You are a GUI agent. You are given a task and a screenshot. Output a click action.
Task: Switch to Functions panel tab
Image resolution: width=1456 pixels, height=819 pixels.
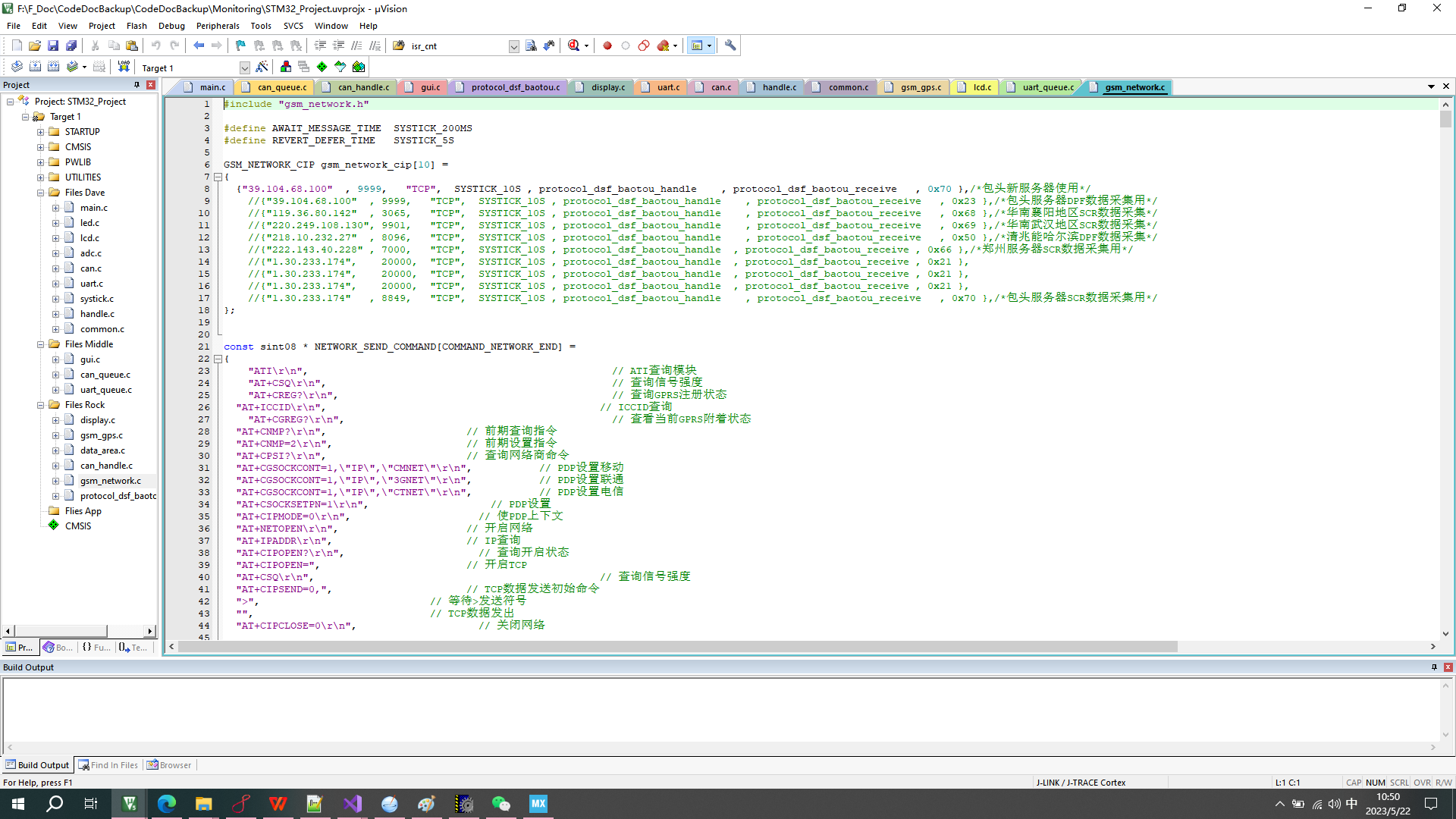96,647
